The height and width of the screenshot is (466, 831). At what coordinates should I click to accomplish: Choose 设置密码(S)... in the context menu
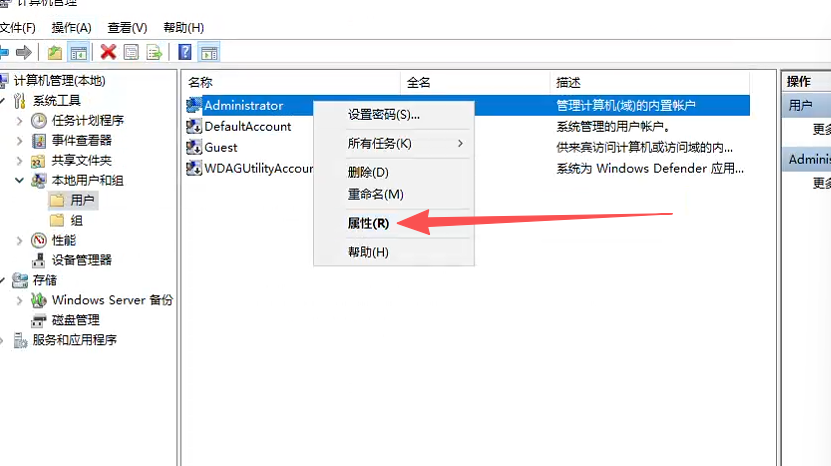(383, 115)
